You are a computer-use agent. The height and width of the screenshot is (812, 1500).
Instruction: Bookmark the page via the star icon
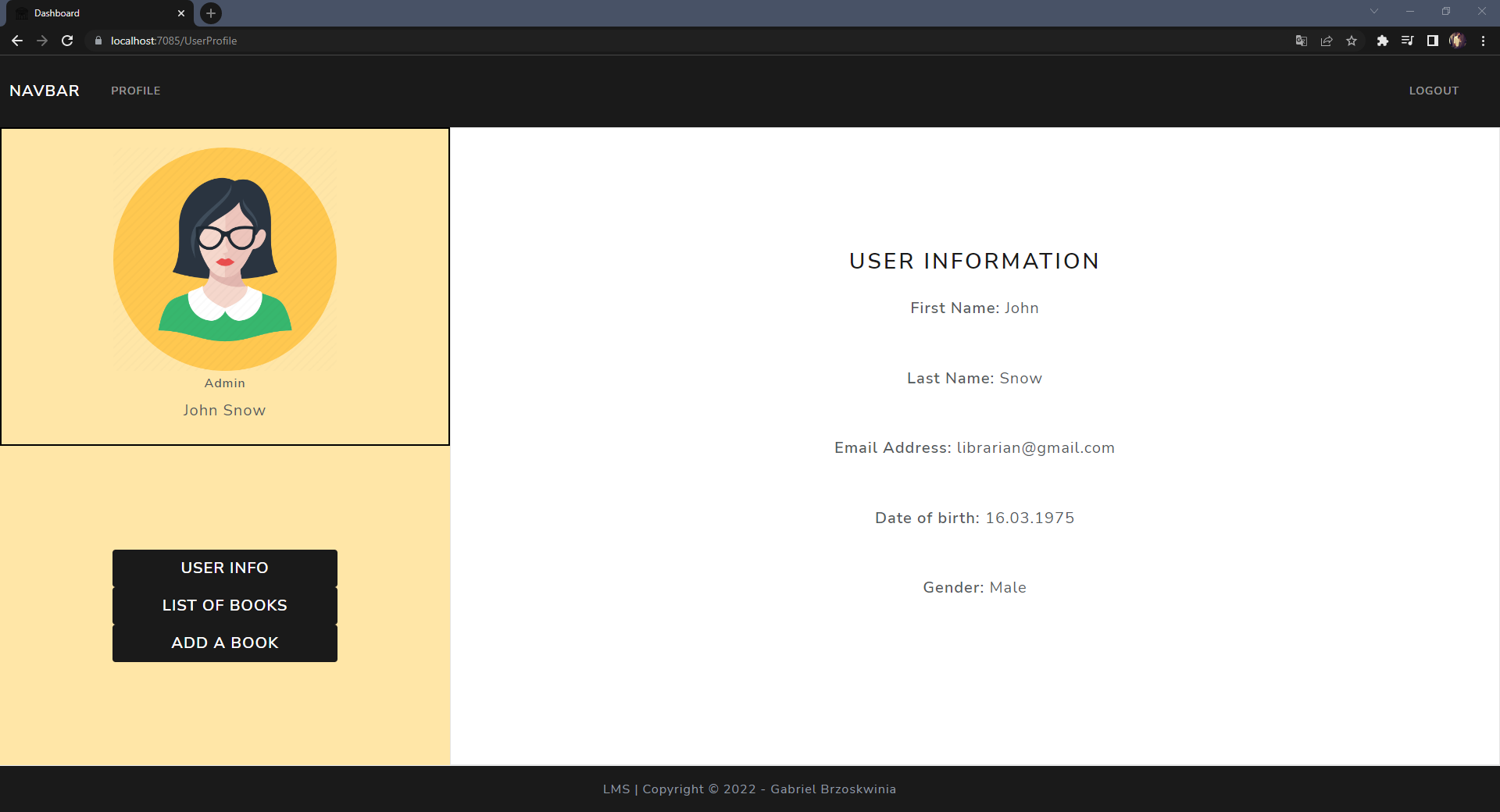tap(1352, 41)
